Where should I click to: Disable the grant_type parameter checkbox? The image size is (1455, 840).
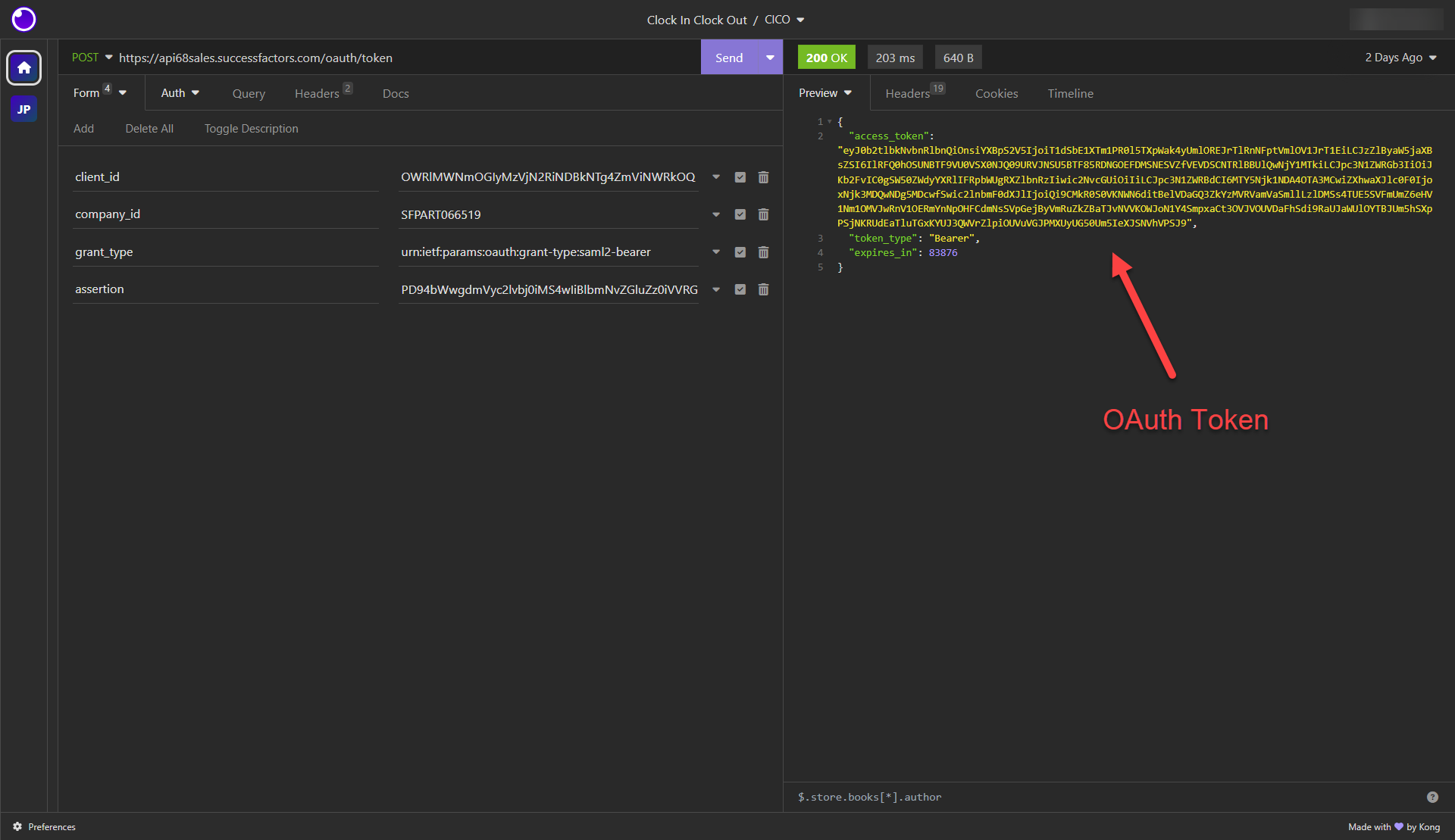(740, 252)
